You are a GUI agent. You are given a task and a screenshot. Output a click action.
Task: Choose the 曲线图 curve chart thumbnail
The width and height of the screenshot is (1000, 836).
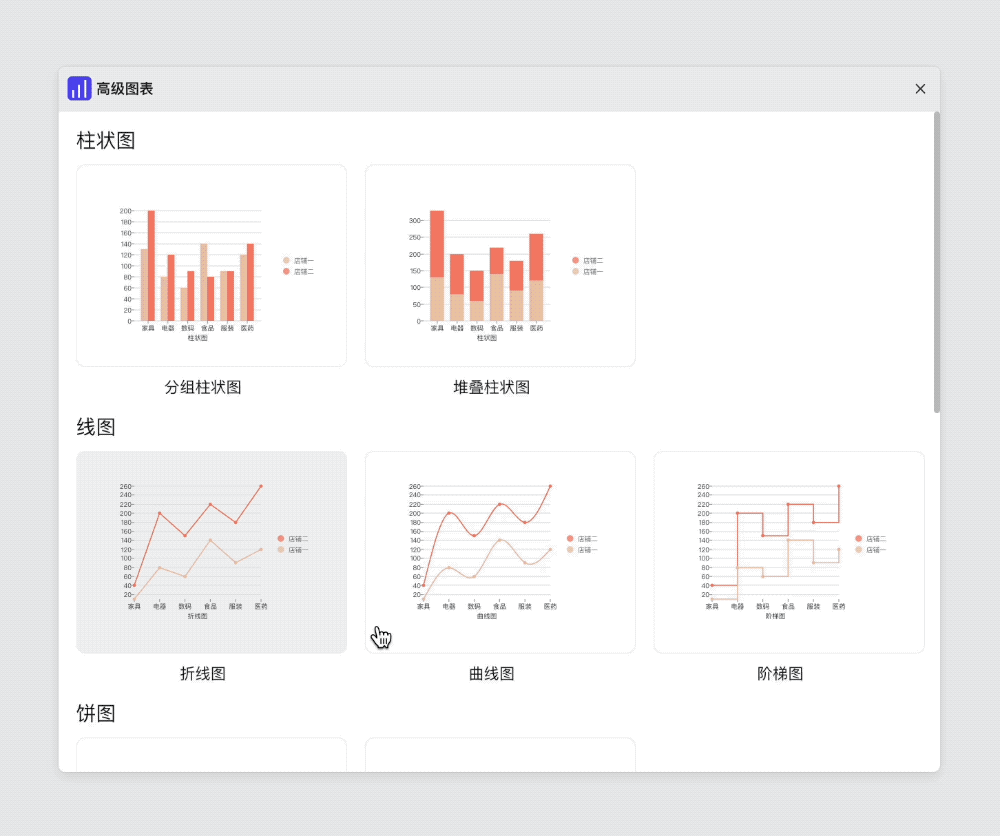click(x=500, y=552)
